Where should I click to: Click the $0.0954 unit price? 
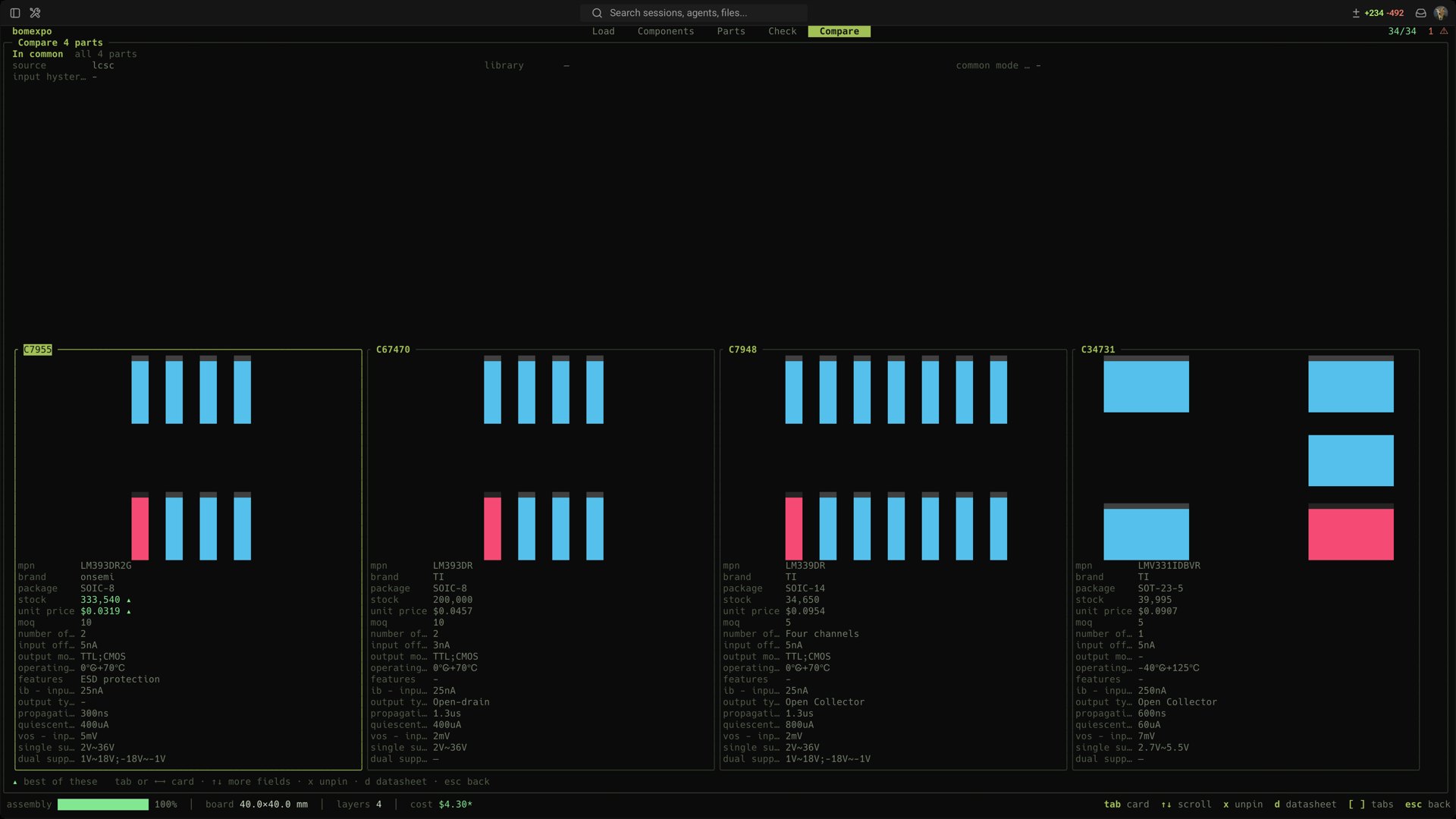tap(805, 611)
